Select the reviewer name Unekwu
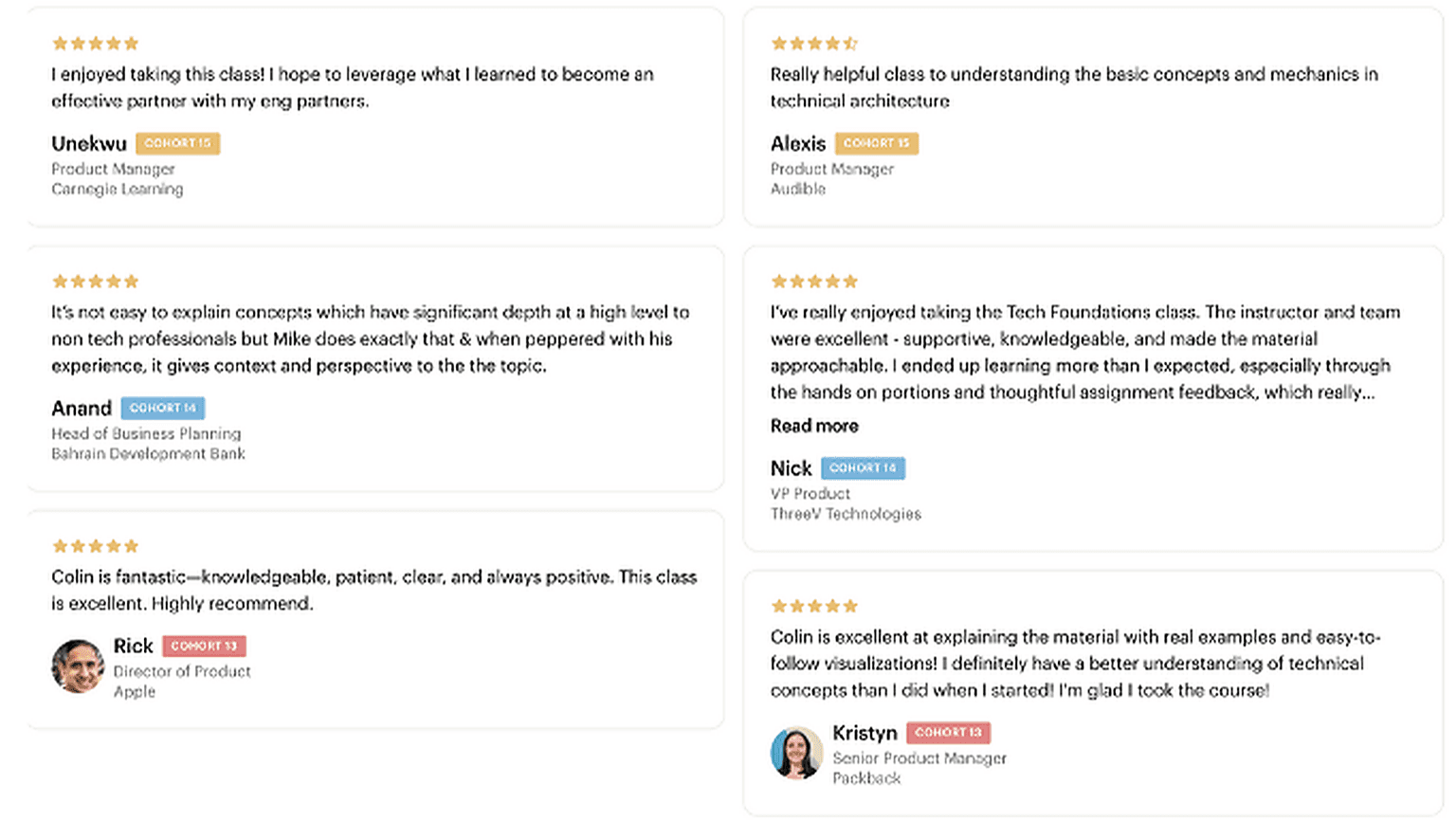1456x821 pixels. point(89,144)
